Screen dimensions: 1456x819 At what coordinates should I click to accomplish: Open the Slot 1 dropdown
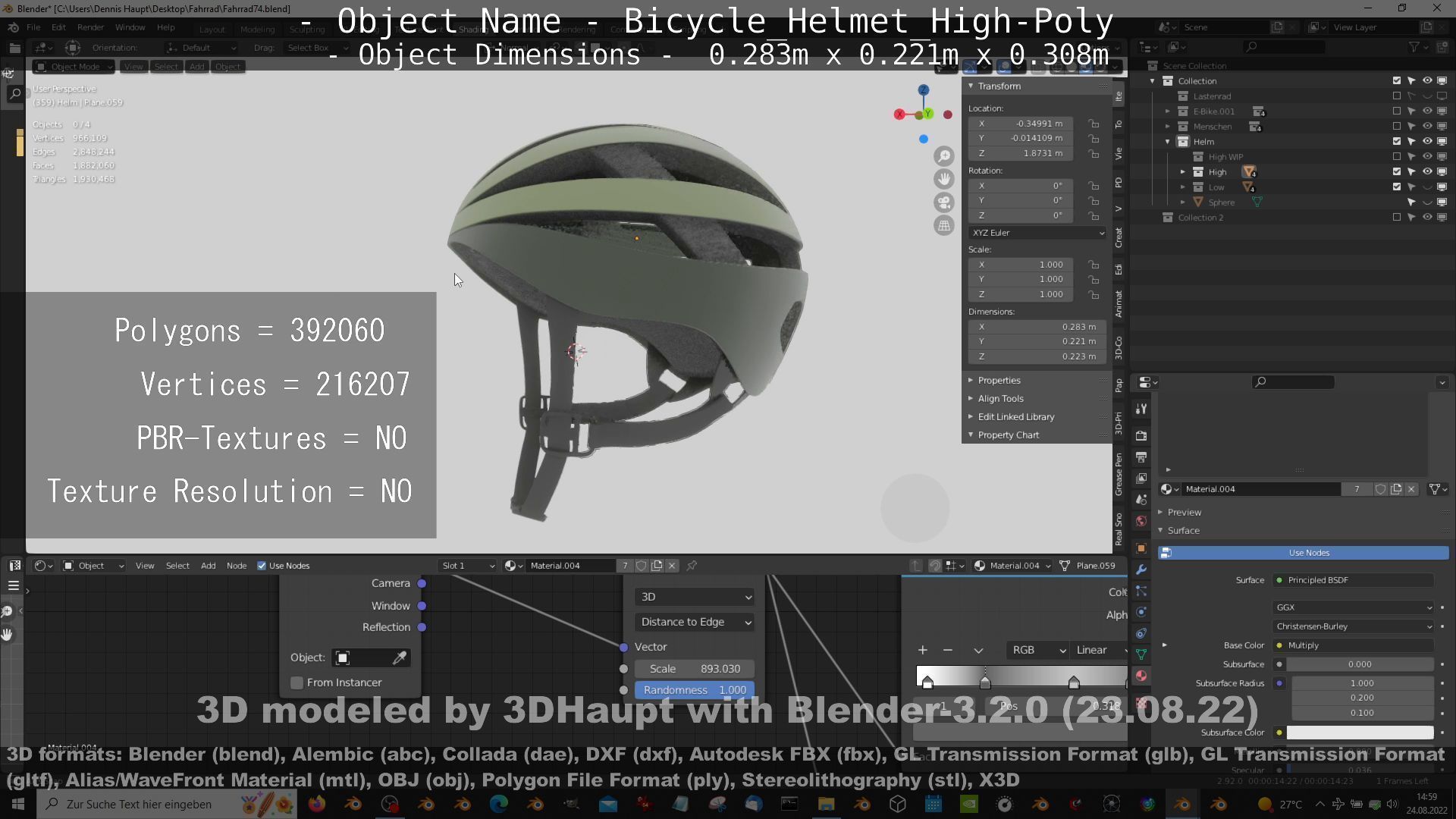click(468, 566)
